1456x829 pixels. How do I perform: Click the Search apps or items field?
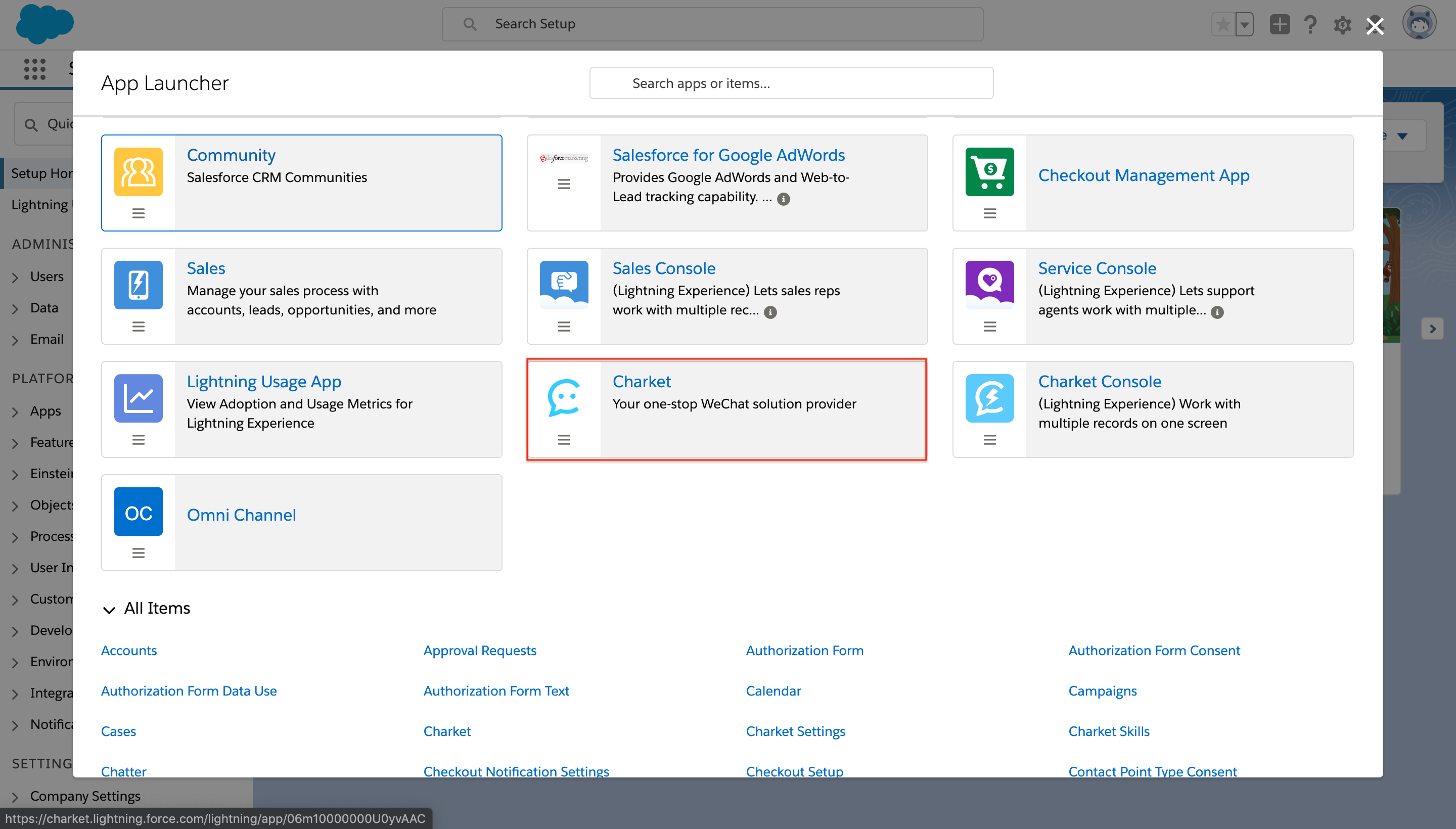coord(791,83)
